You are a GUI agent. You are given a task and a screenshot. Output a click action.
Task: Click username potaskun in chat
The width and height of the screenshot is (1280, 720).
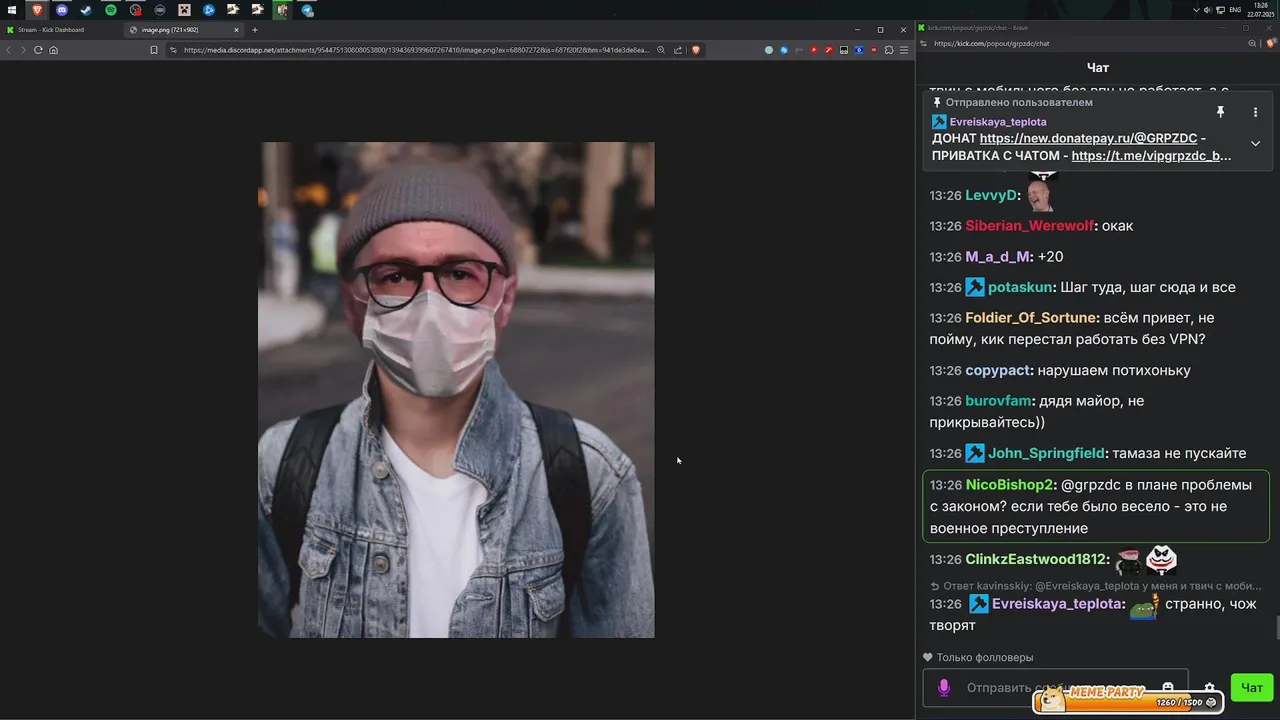point(1020,287)
